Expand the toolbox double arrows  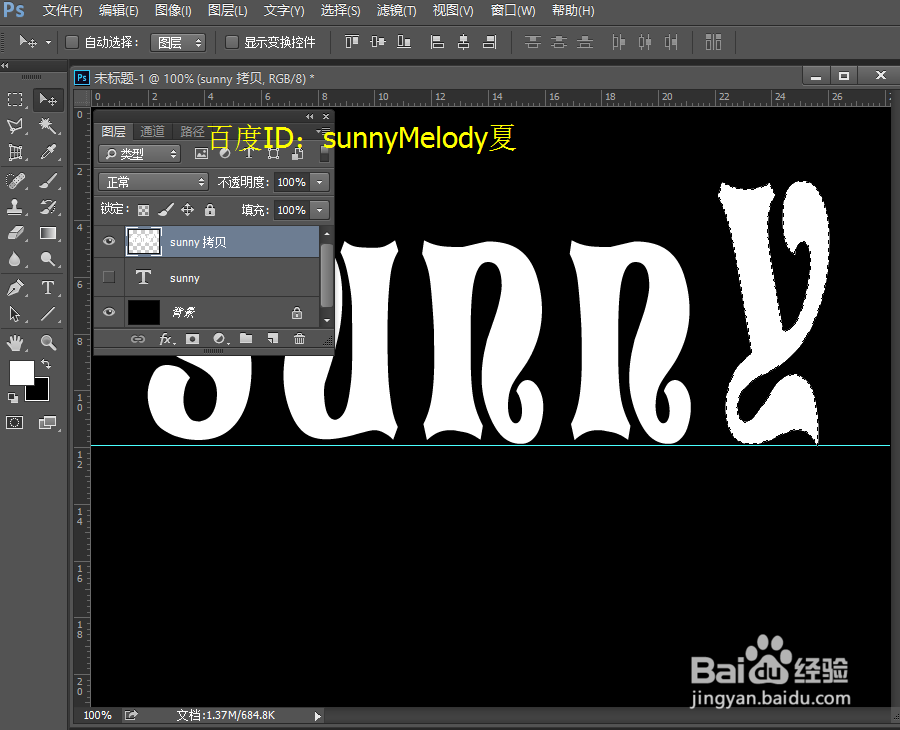[5, 66]
